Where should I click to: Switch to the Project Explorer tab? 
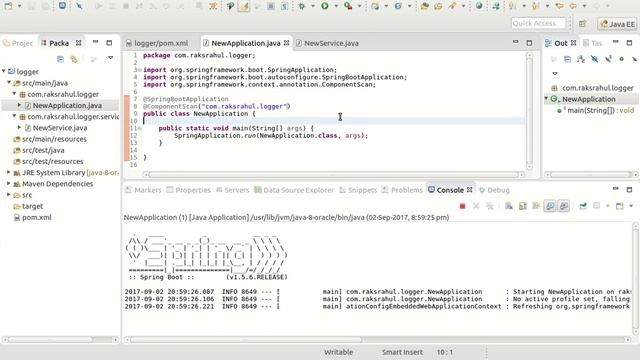point(18,43)
